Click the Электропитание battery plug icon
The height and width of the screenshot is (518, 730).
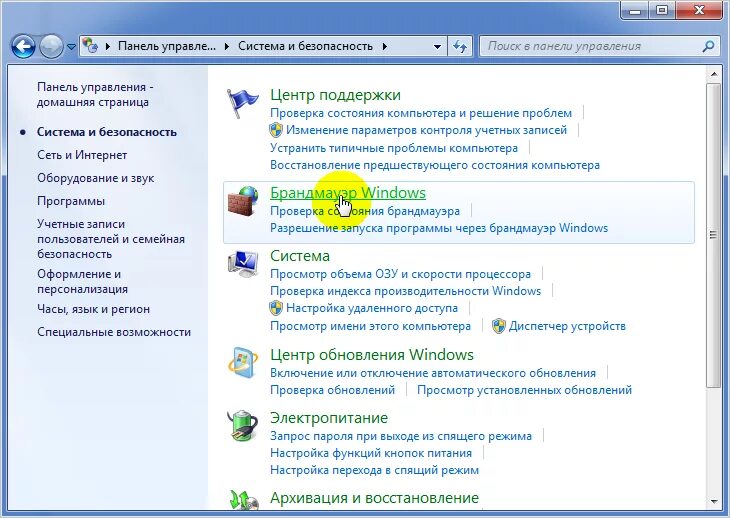(x=243, y=425)
